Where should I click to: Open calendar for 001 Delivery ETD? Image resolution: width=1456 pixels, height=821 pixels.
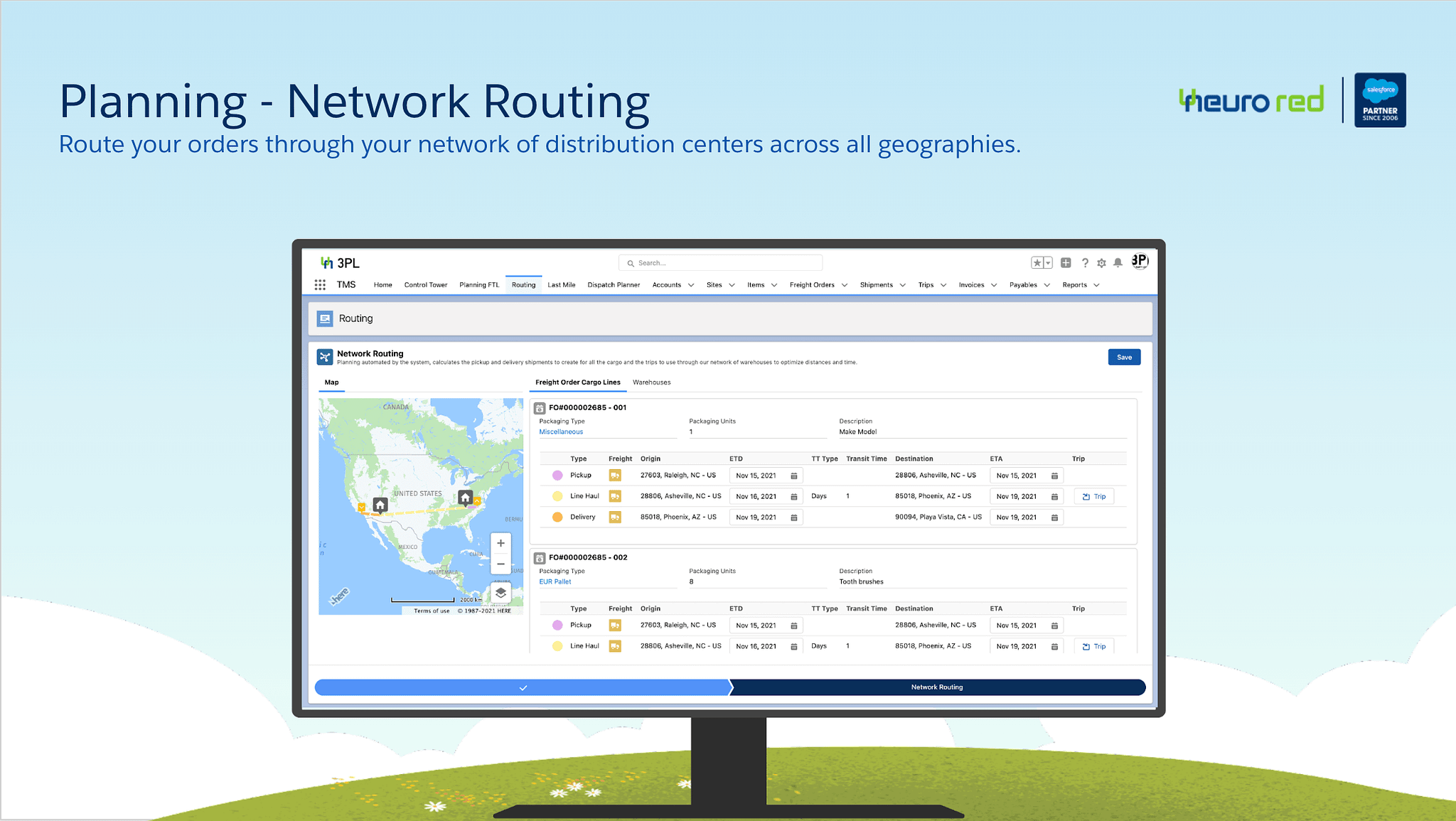(x=794, y=517)
